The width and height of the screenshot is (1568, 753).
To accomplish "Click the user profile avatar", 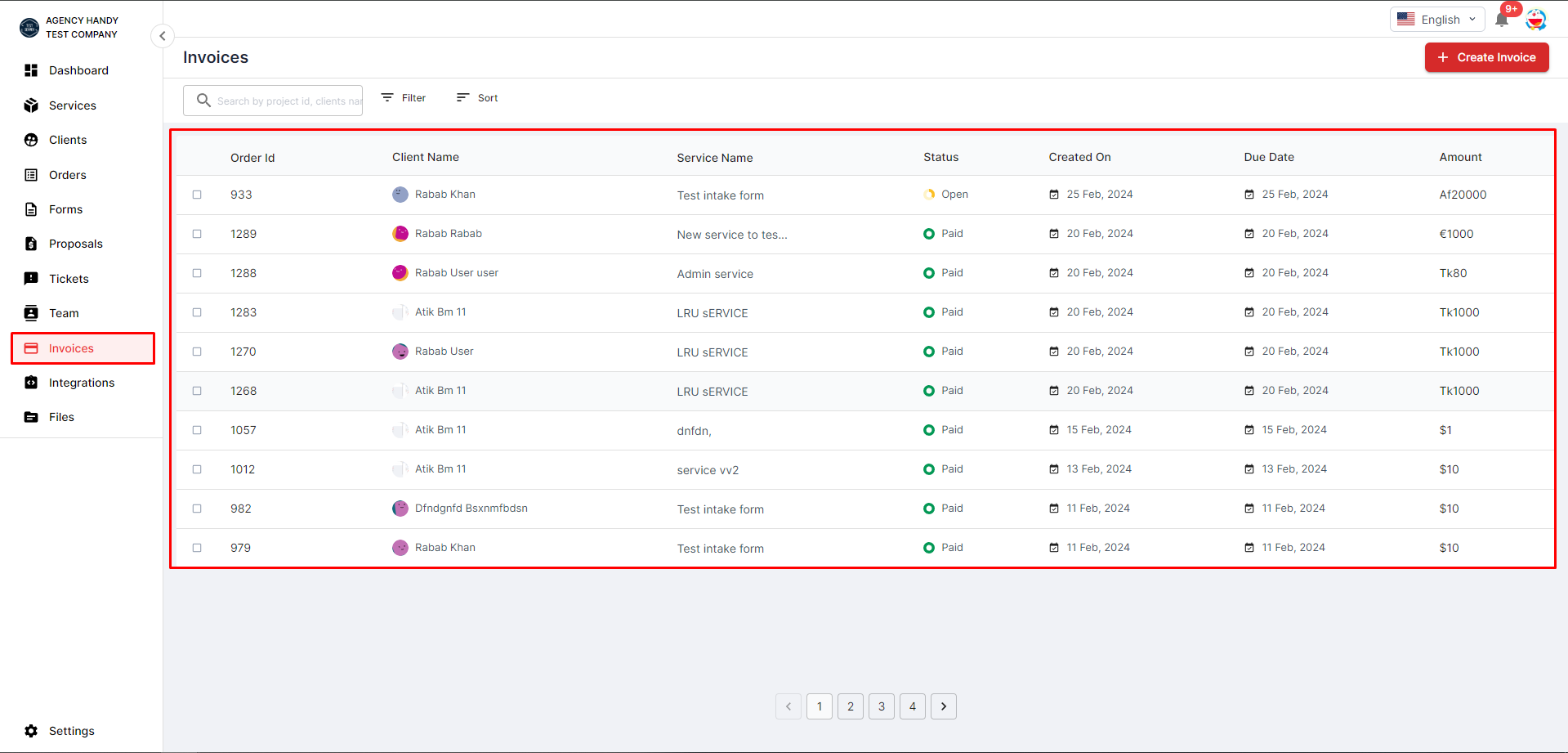I will [1536, 20].
